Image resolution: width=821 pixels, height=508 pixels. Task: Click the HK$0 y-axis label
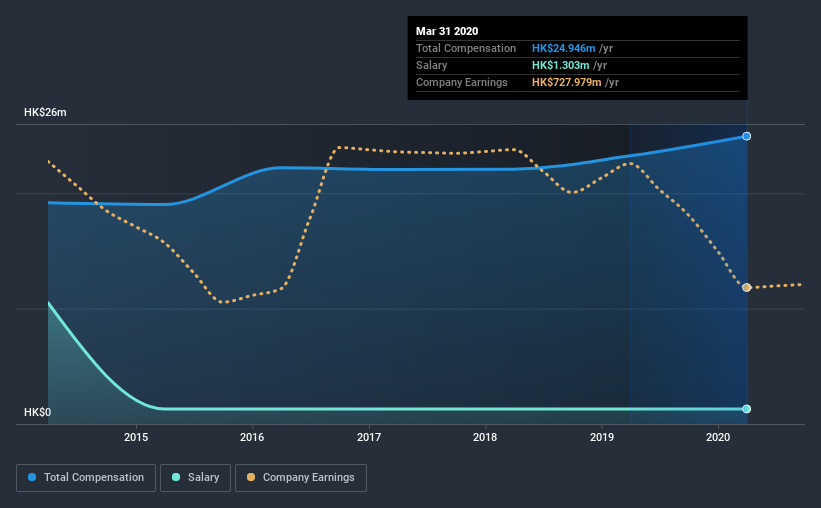tap(38, 413)
